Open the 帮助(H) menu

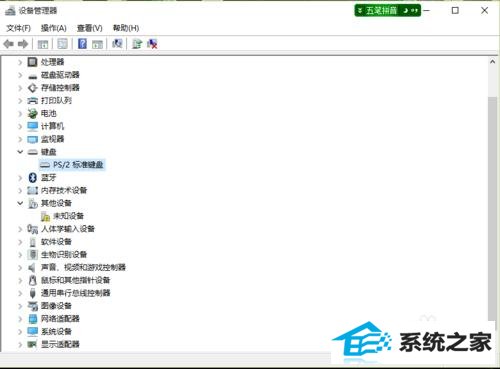[126, 28]
